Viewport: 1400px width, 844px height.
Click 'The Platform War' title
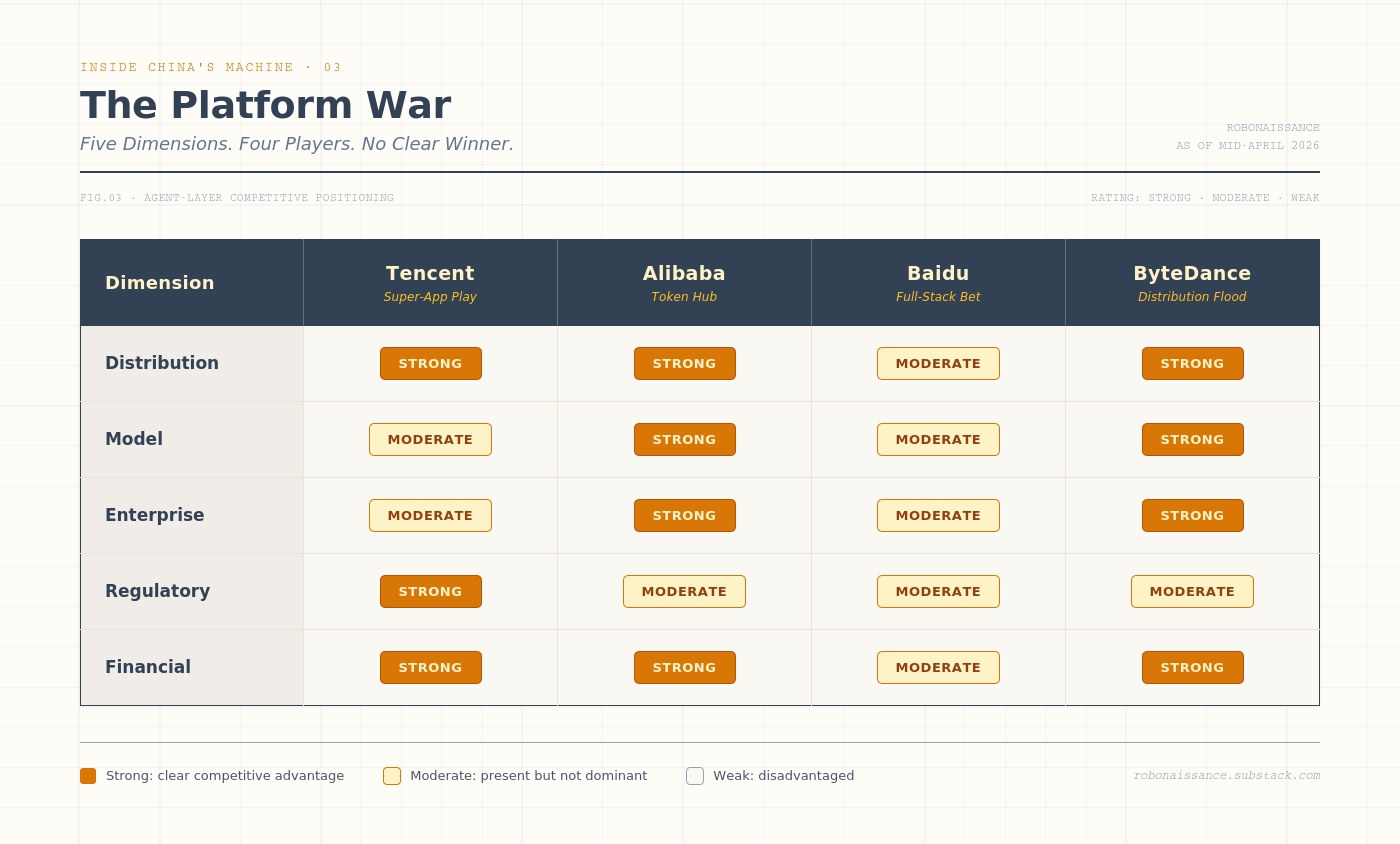tap(266, 105)
